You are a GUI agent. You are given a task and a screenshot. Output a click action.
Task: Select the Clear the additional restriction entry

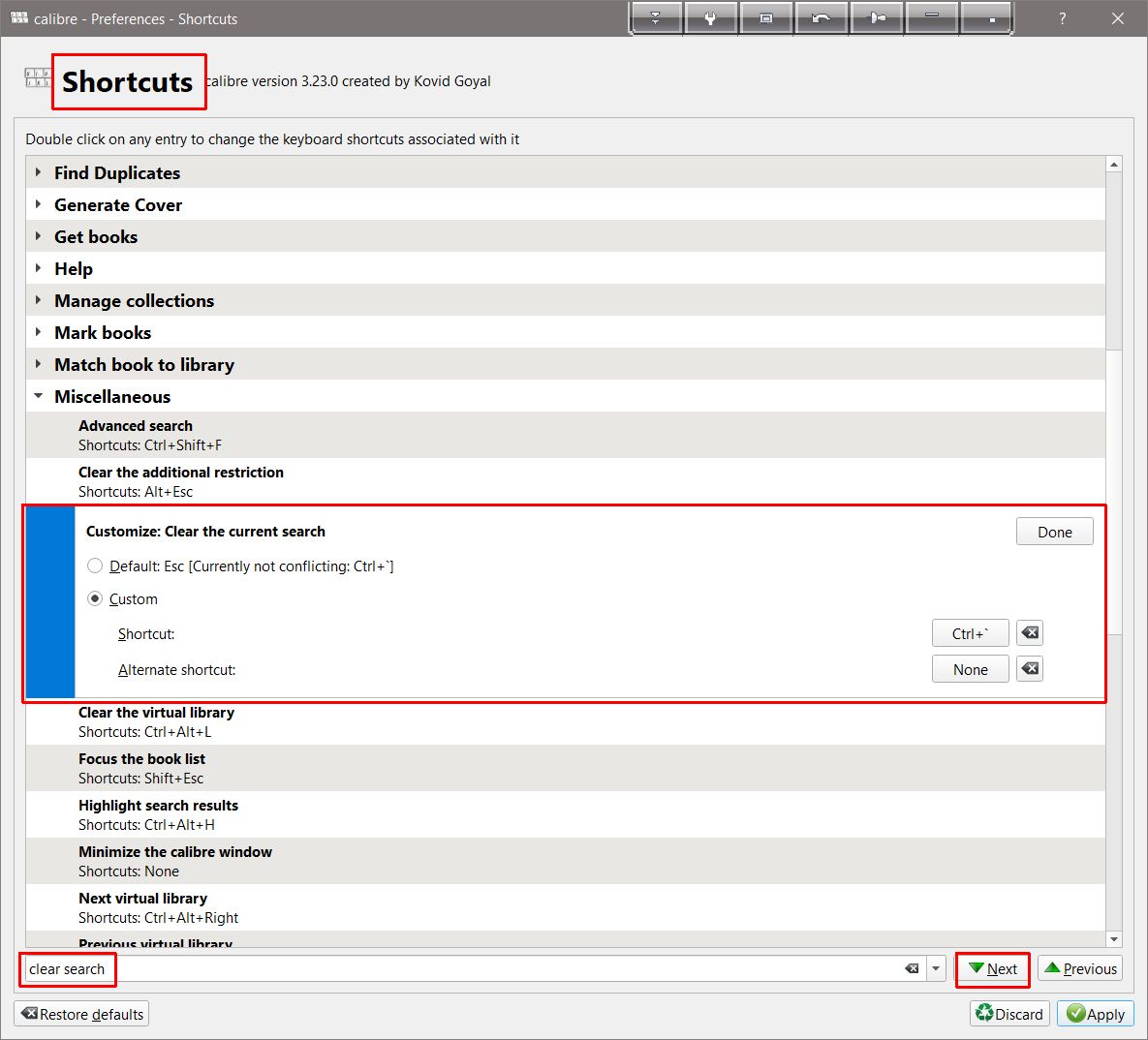(x=565, y=481)
